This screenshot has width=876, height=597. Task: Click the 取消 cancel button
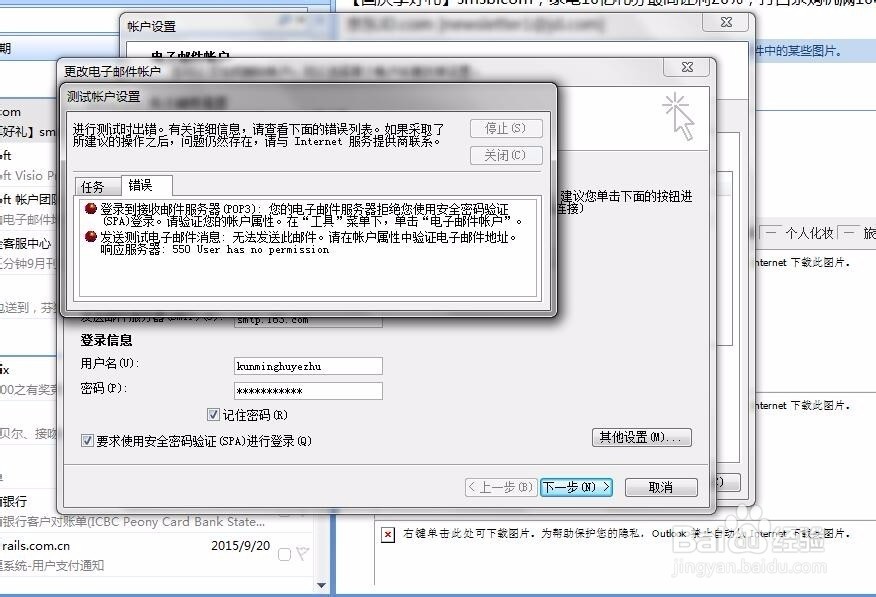pyautogui.click(x=661, y=488)
